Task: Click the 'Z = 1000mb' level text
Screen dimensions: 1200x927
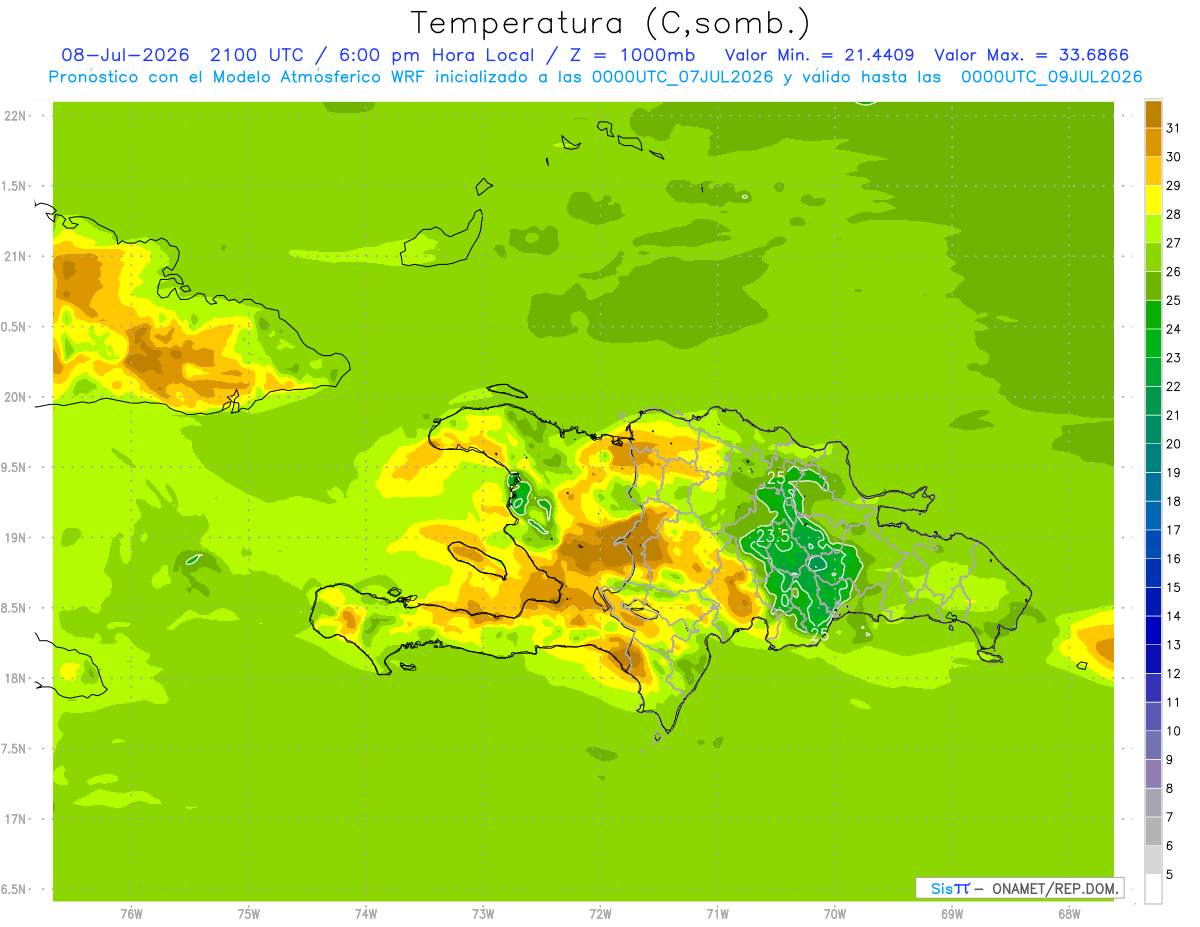Action: tap(633, 55)
